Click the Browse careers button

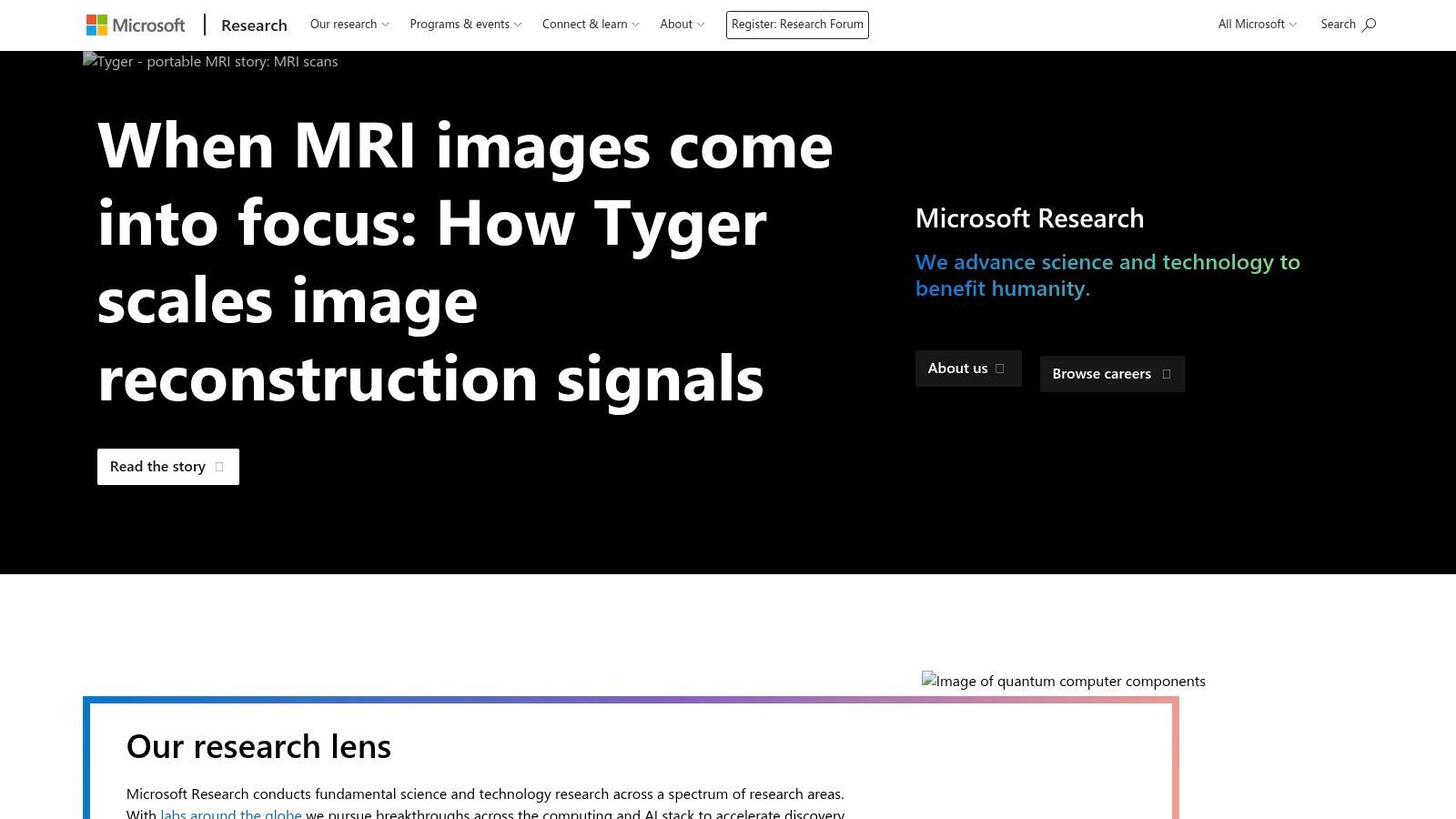pyautogui.click(x=1112, y=374)
